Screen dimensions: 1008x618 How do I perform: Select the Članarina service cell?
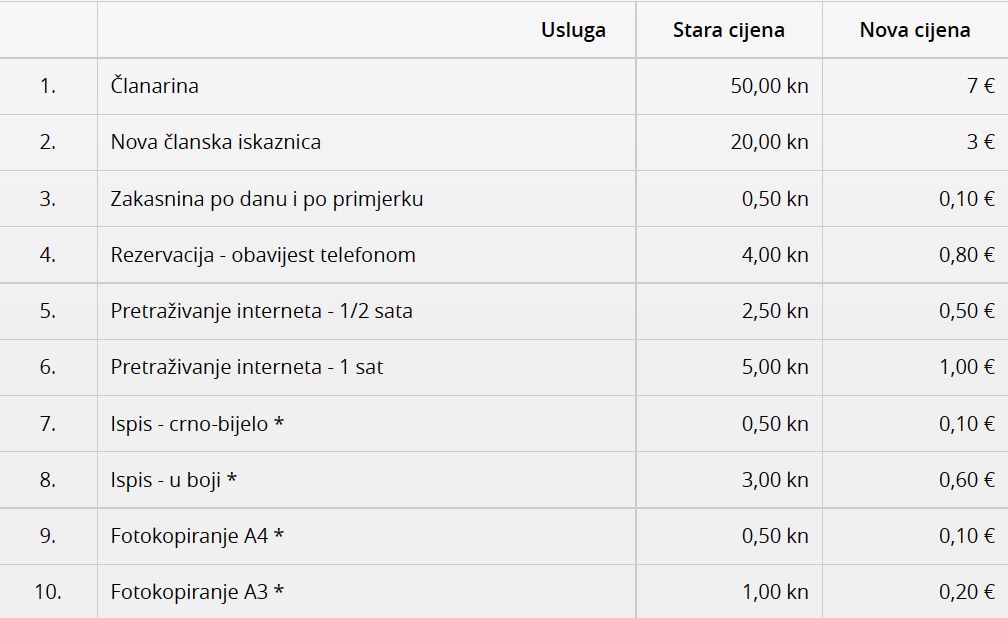tap(155, 86)
